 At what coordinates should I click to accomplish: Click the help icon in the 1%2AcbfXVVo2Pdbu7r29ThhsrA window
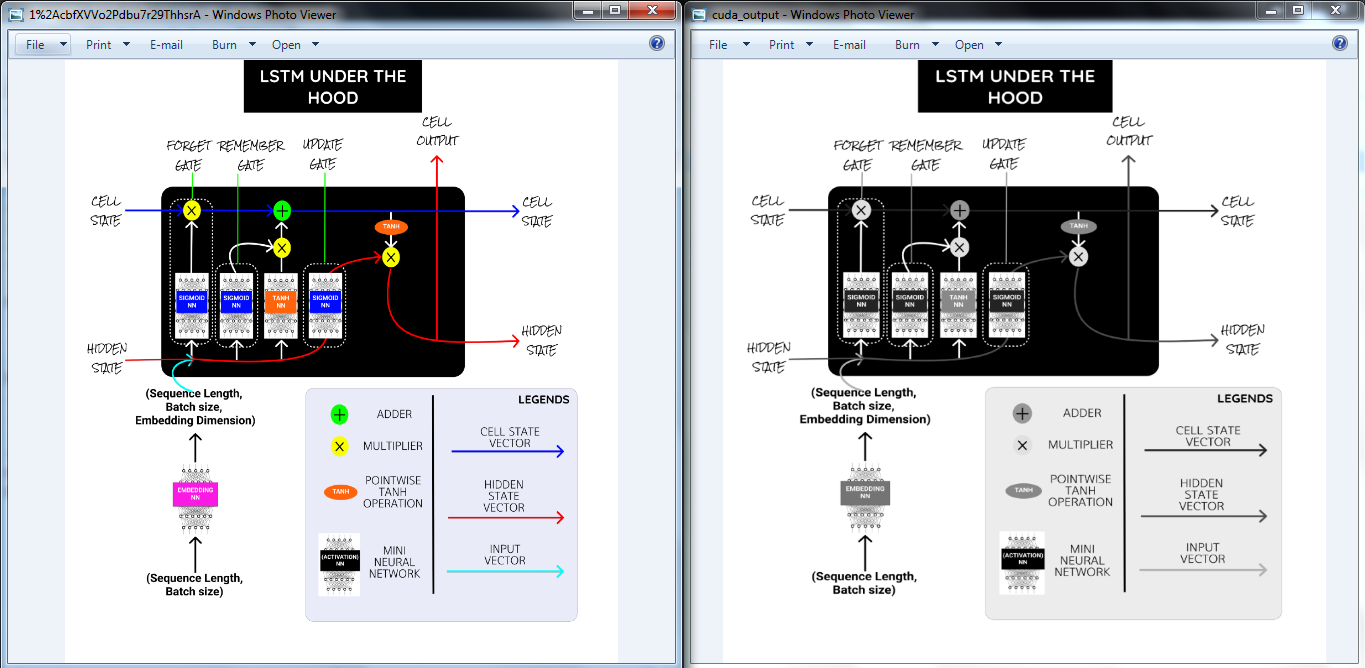click(657, 43)
